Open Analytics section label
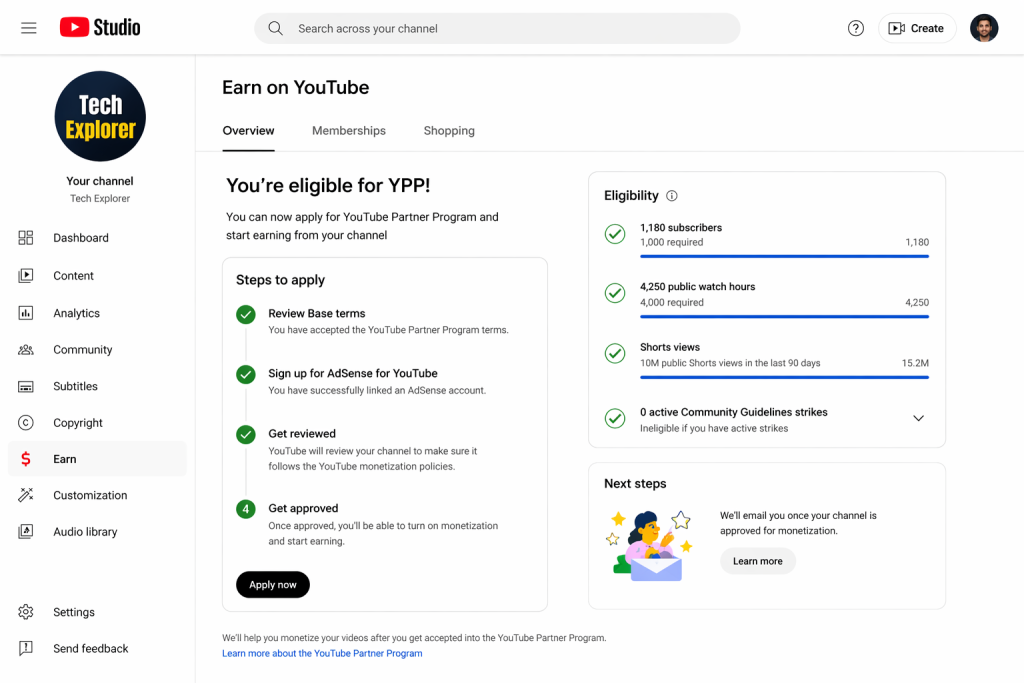The height and width of the screenshot is (683, 1024). tap(76, 313)
